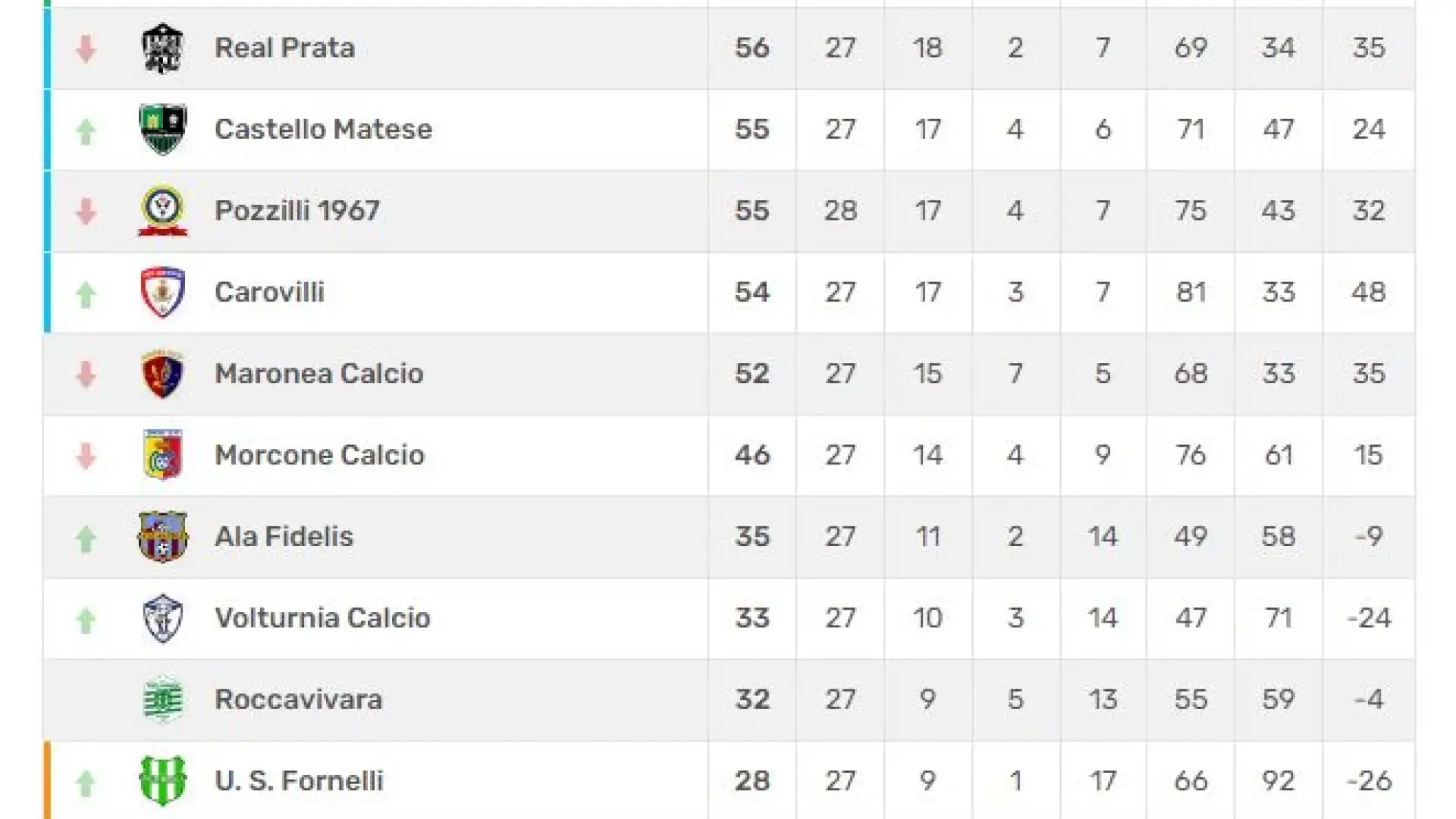Click the Carovilli shield emblem

(163, 292)
